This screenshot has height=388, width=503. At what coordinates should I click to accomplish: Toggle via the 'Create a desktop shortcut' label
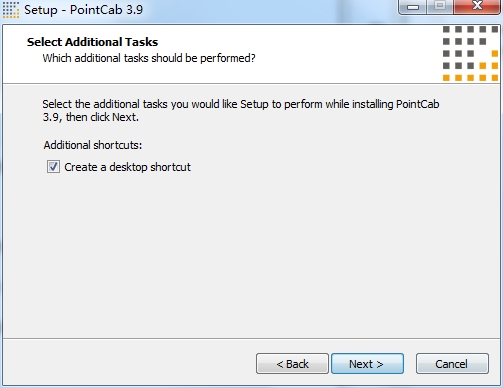coord(127,167)
